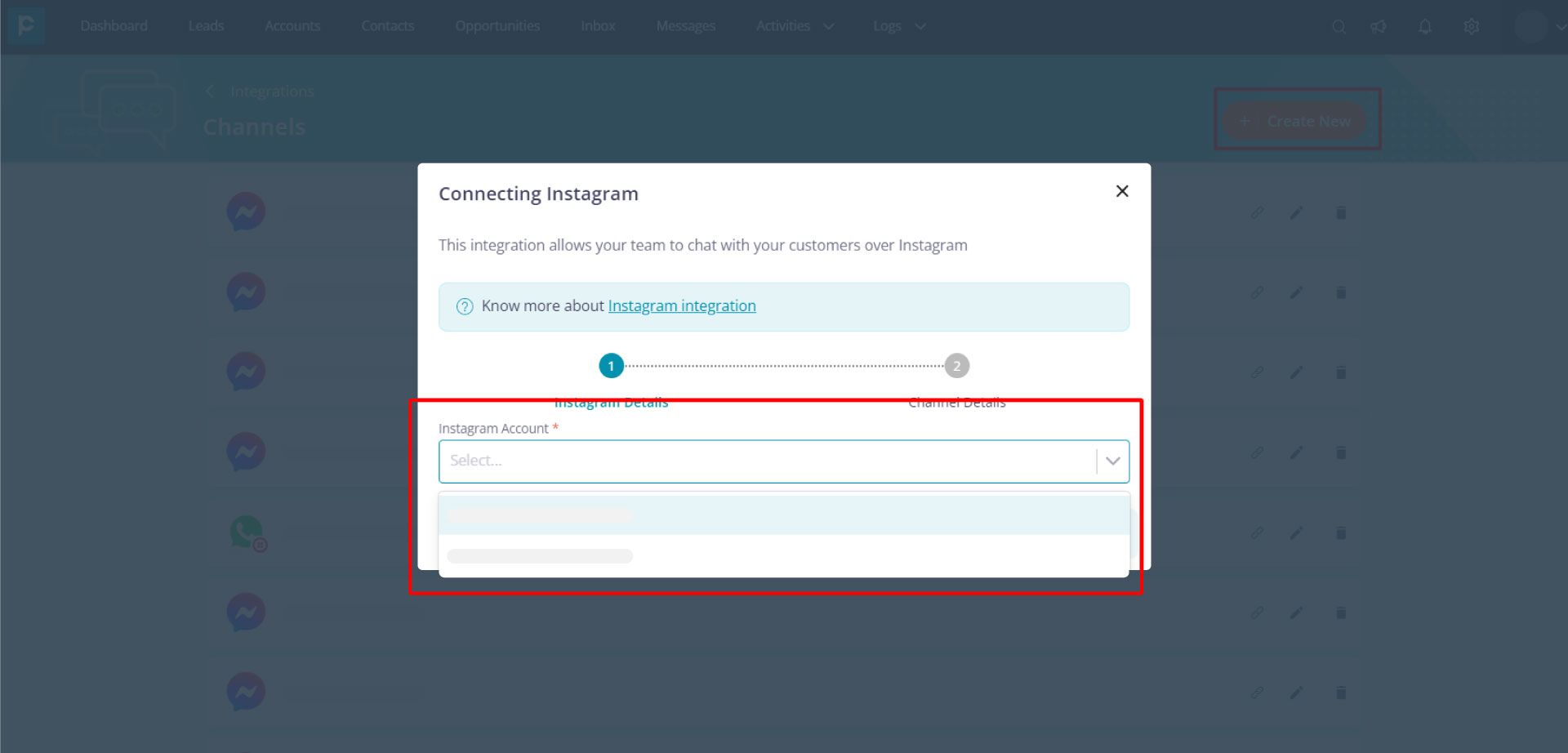Close the Connecting Instagram dialog
The image size is (1568, 753).
(x=1122, y=191)
